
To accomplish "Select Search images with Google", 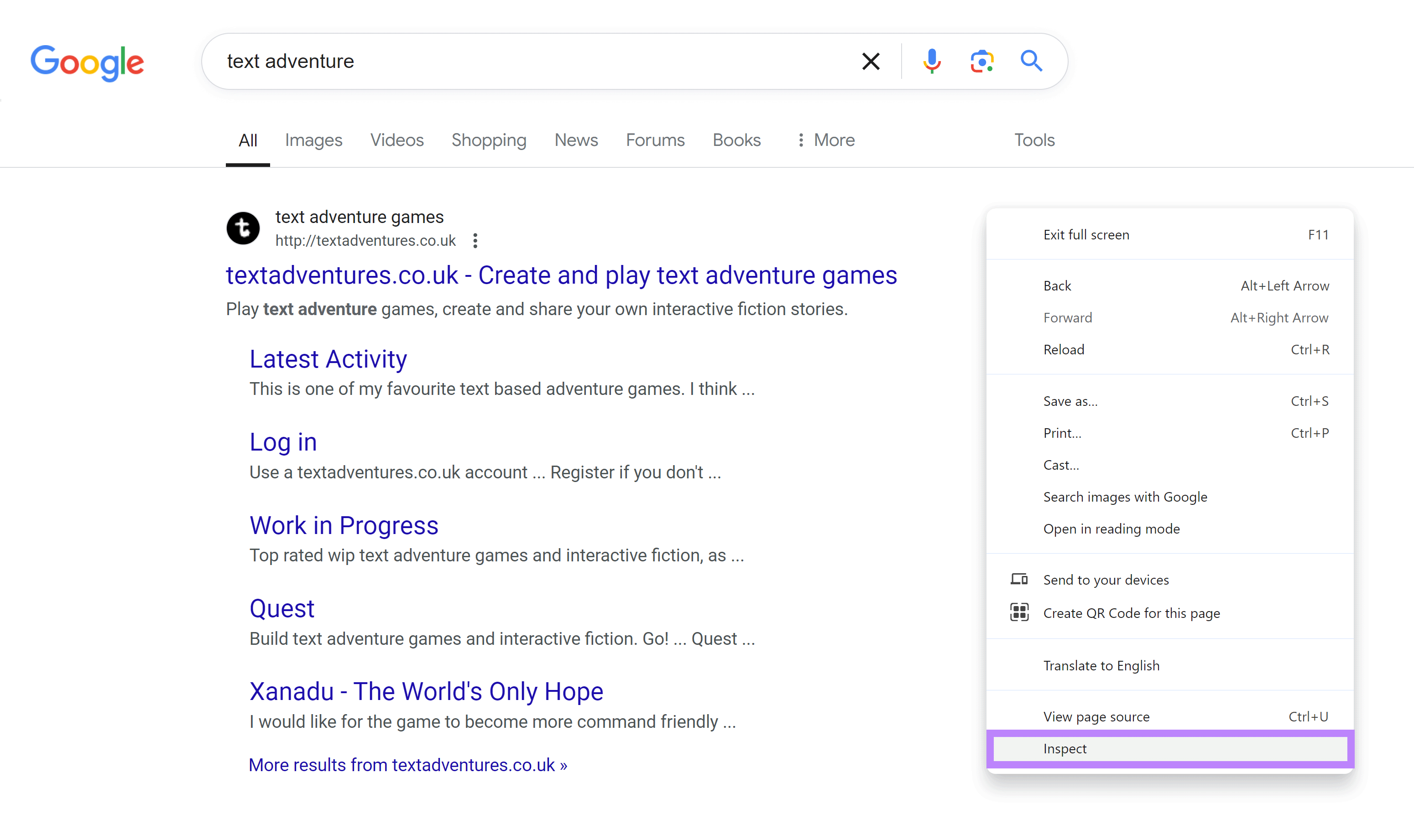I will click(x=1125, y=497).
